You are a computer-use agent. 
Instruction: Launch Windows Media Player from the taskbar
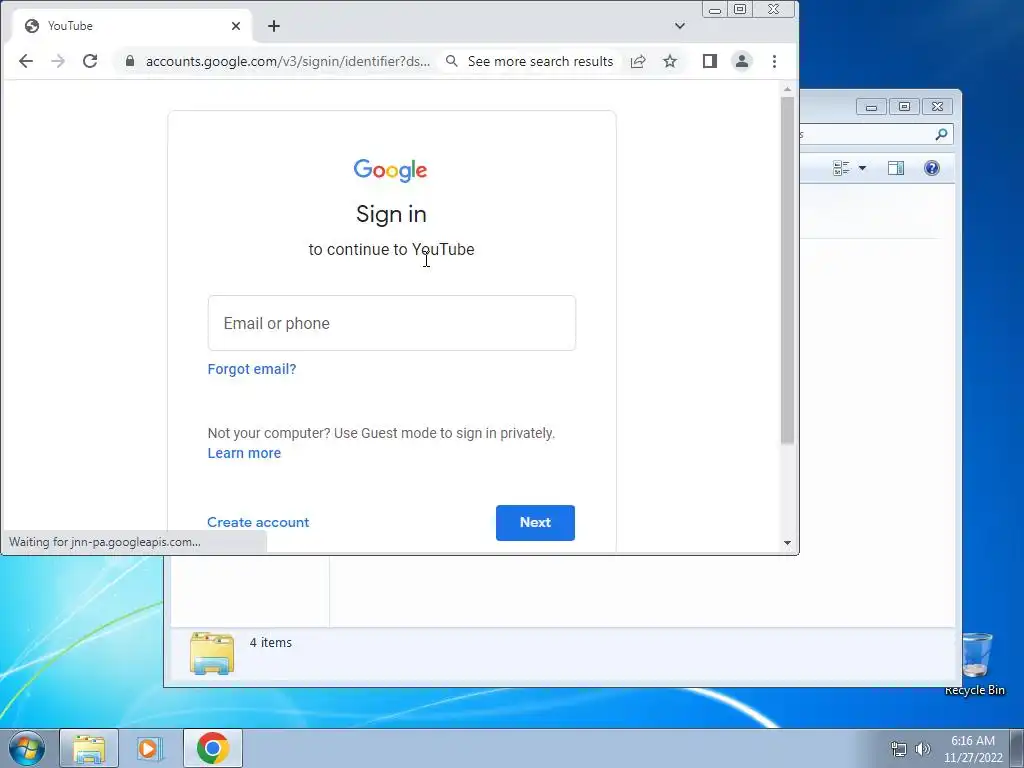click(x=148, y=748)
